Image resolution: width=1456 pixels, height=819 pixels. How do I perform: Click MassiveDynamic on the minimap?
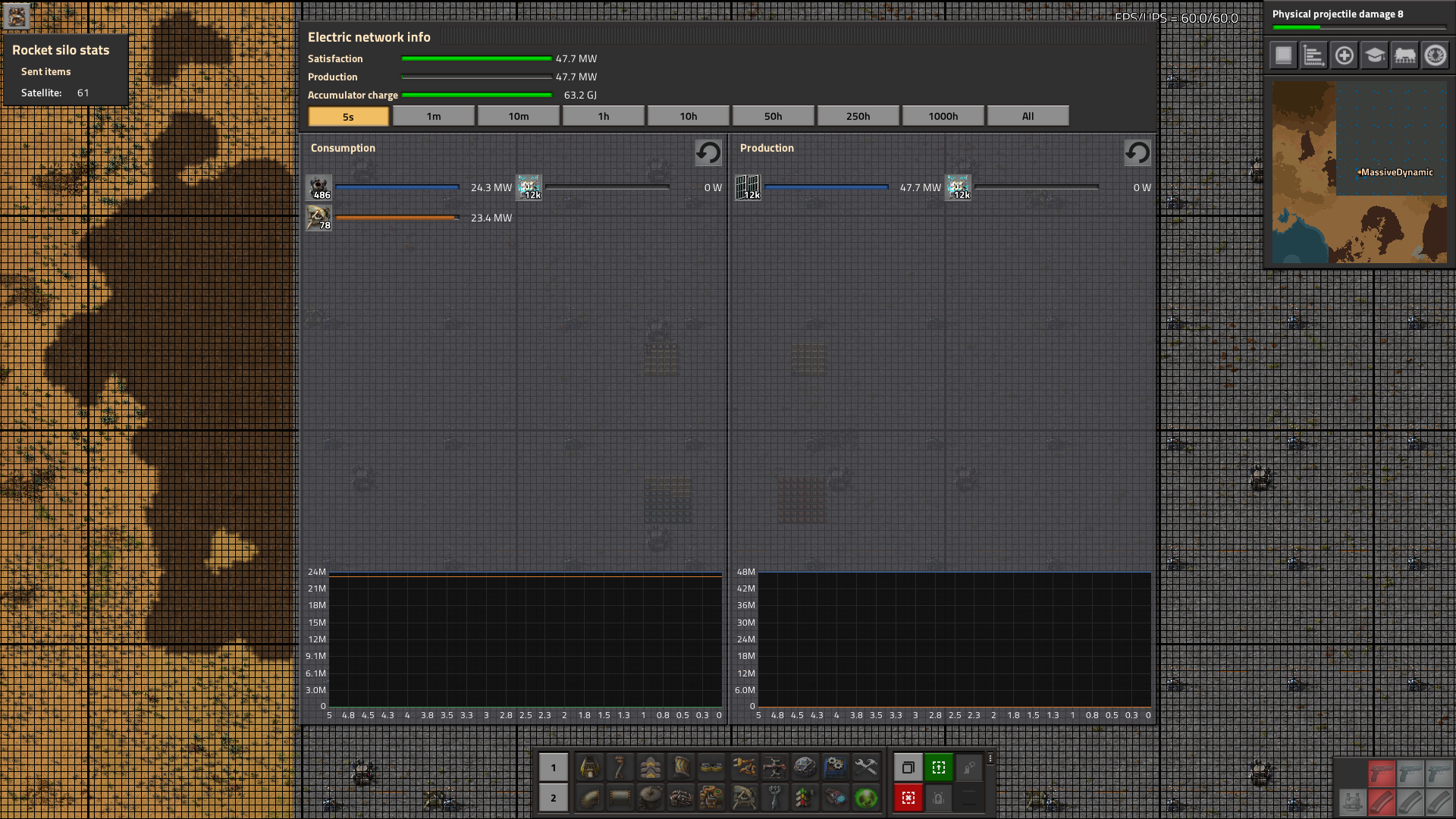[x=1395, y=172]
